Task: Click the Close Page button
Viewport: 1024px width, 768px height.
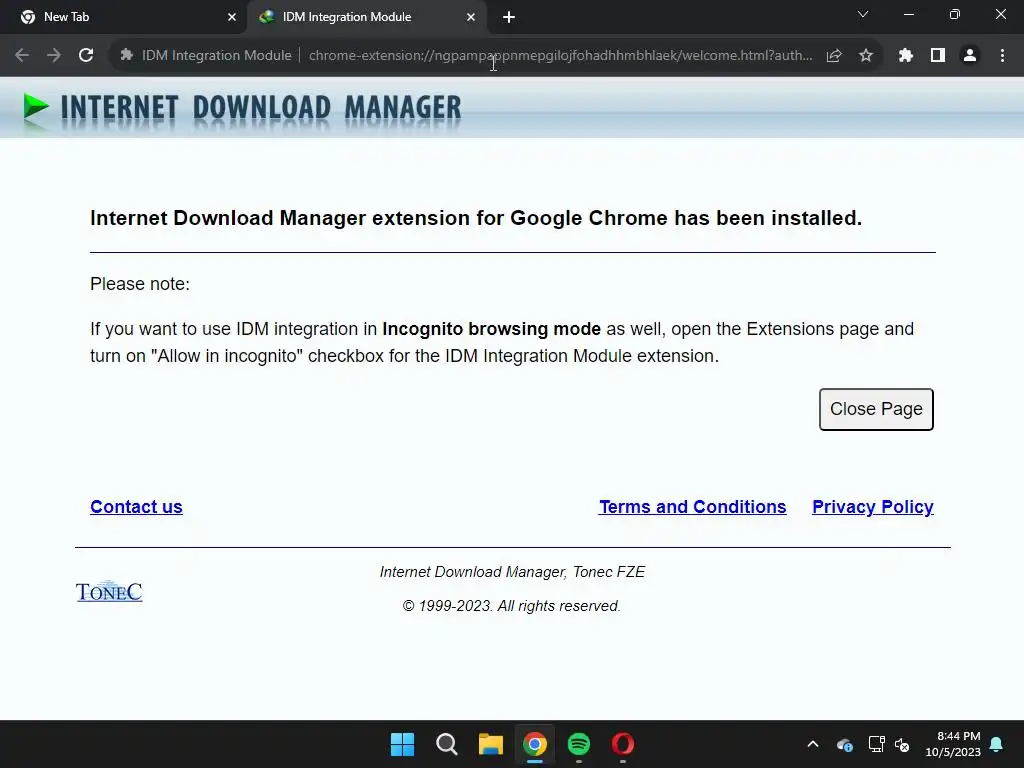Action: pos(876,409)
